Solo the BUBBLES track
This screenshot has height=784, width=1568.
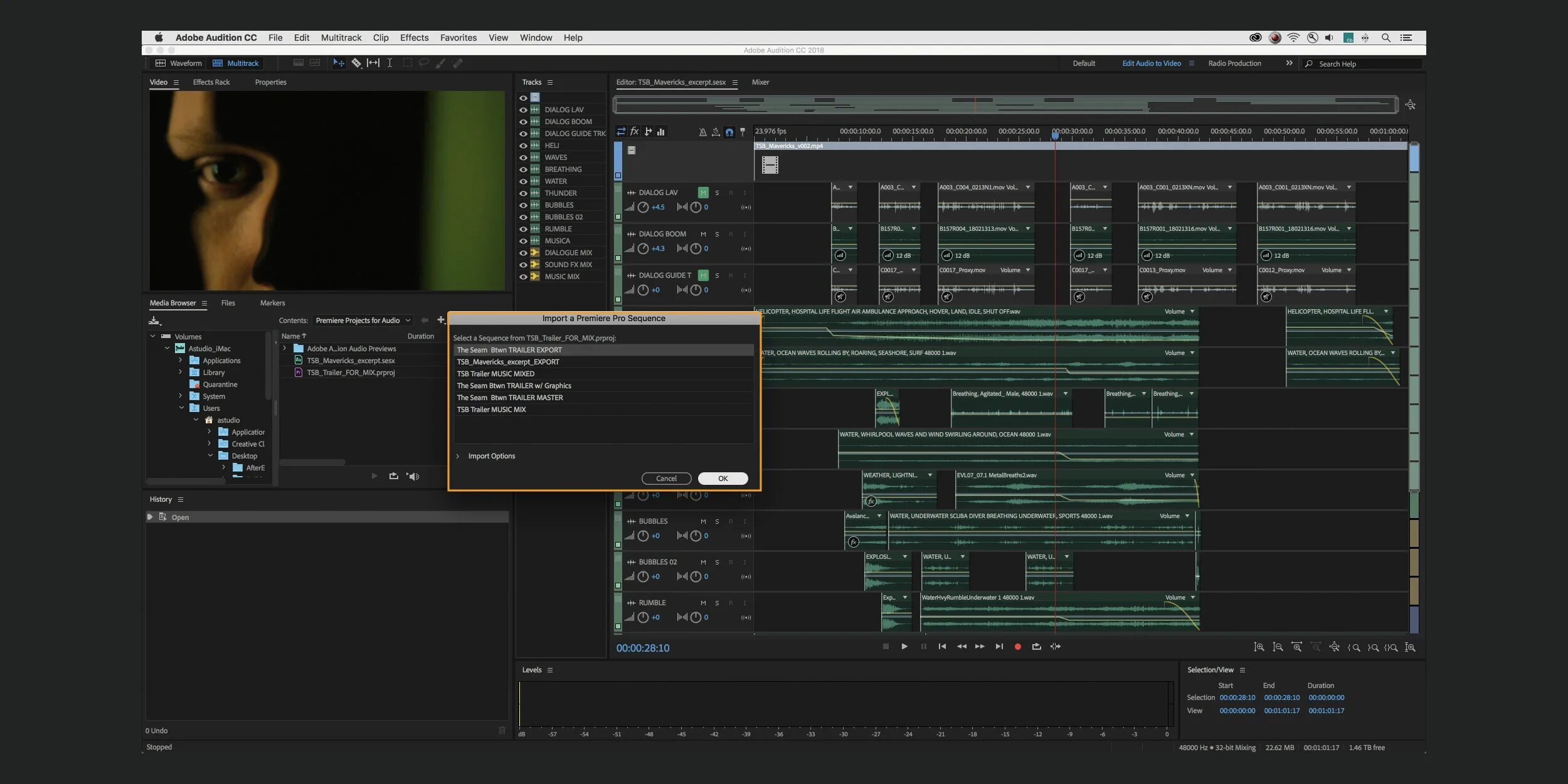point(717,521)
